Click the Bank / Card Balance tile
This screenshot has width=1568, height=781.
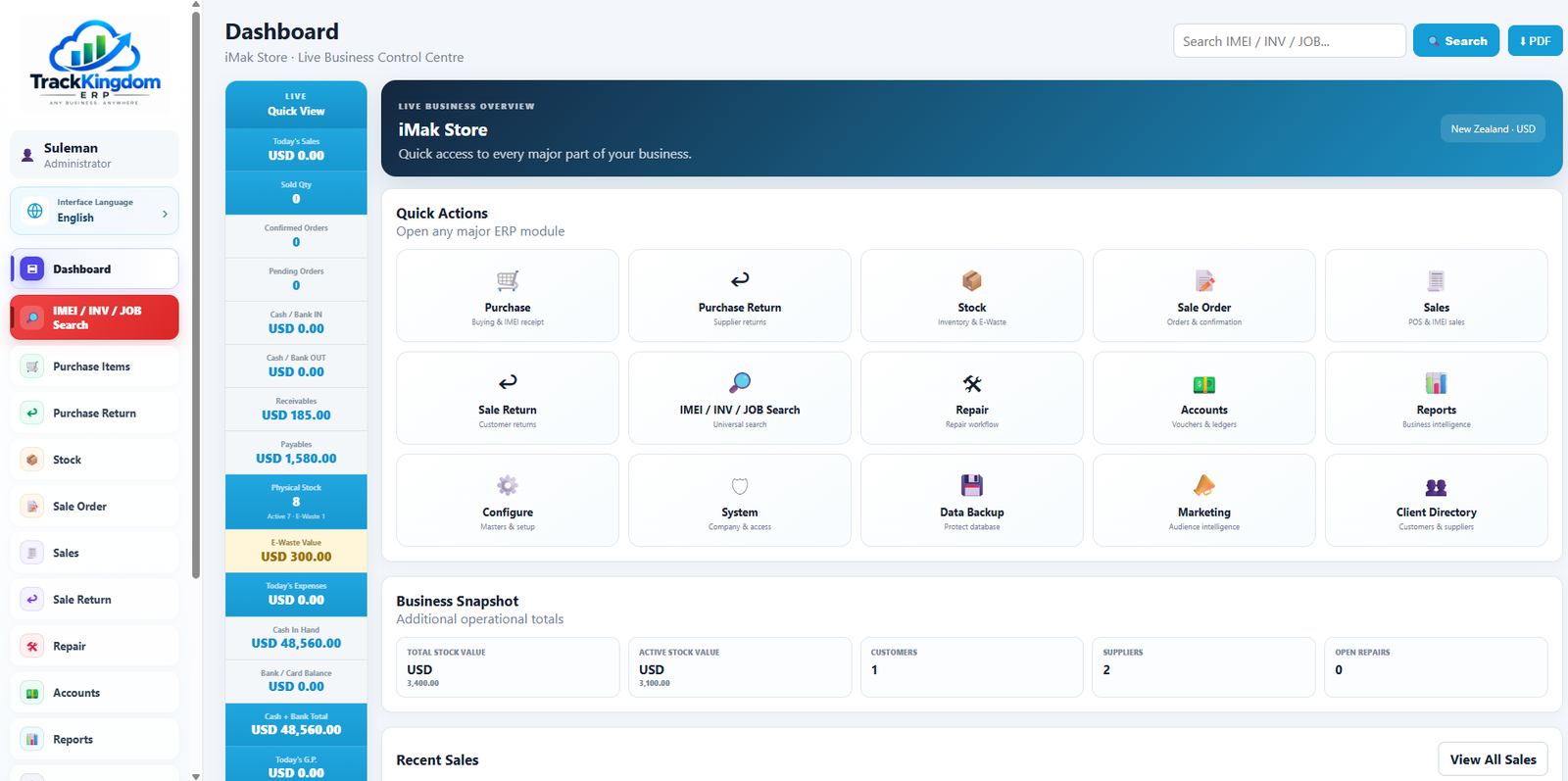pyautogui.click(x=296, y=681)
